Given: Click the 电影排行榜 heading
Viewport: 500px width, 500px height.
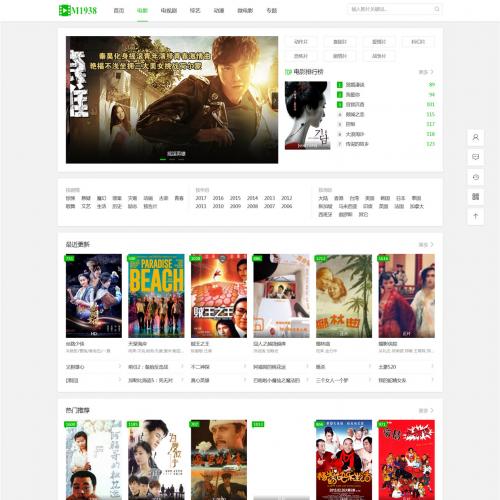Looking at the screenshot, I should pos(308,72).
